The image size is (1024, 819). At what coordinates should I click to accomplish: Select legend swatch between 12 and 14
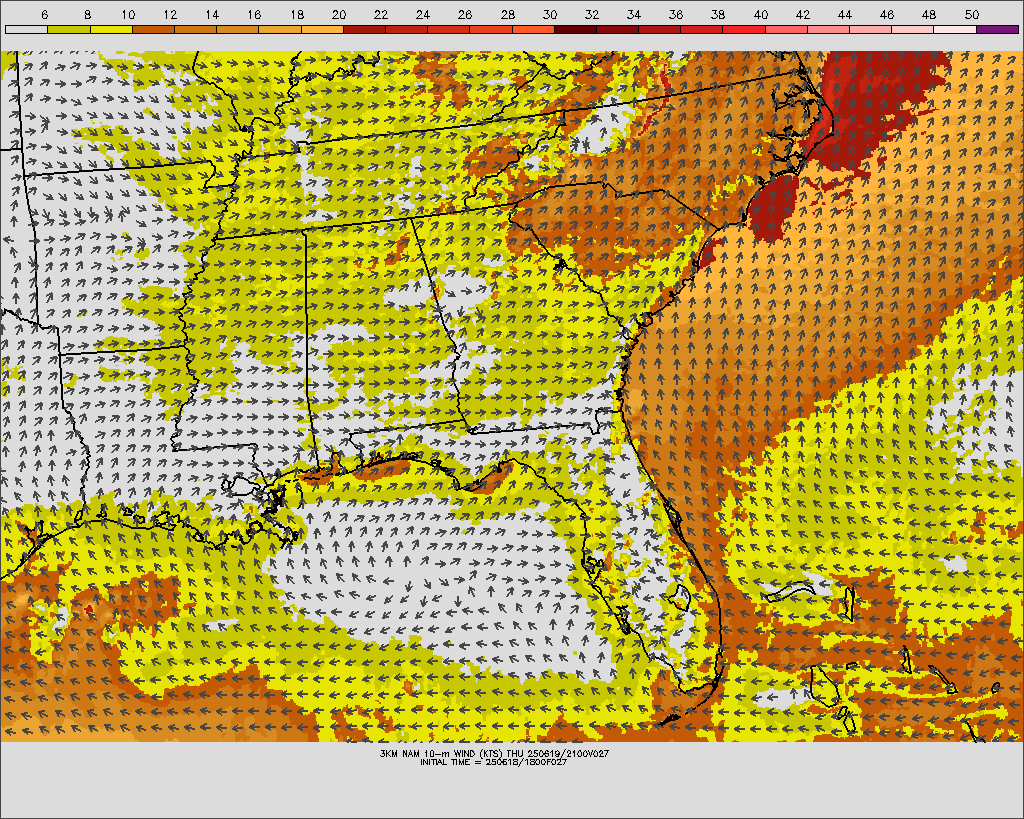click(x=196, y=29)
